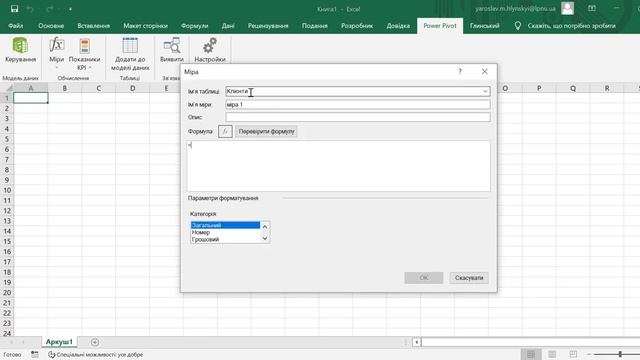Image resolution: width=640 pixels, height=360 pixels.
Task: Expand the Ім'я таблиці dropdown
Action: point(485,91)
